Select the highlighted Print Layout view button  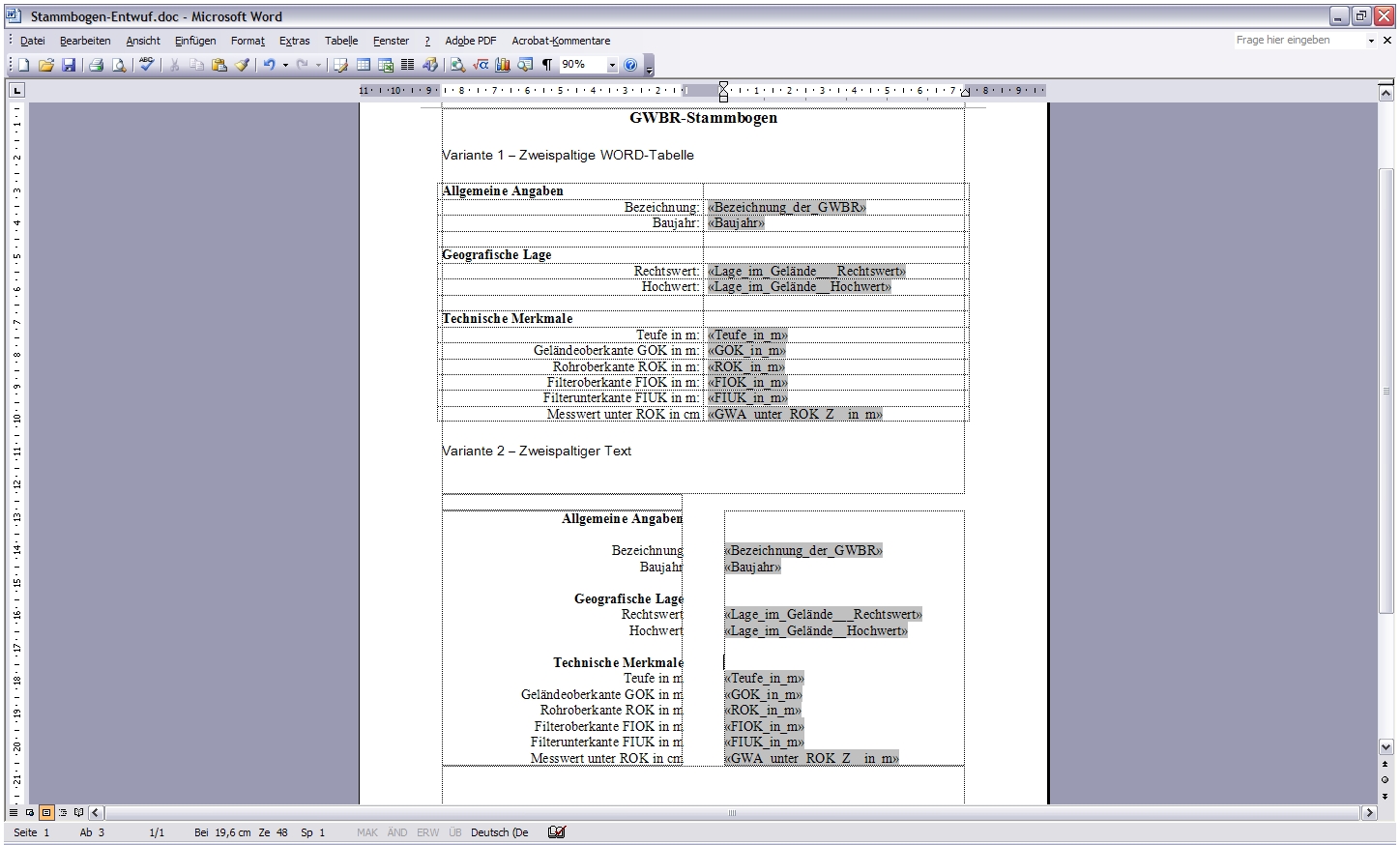45,813
